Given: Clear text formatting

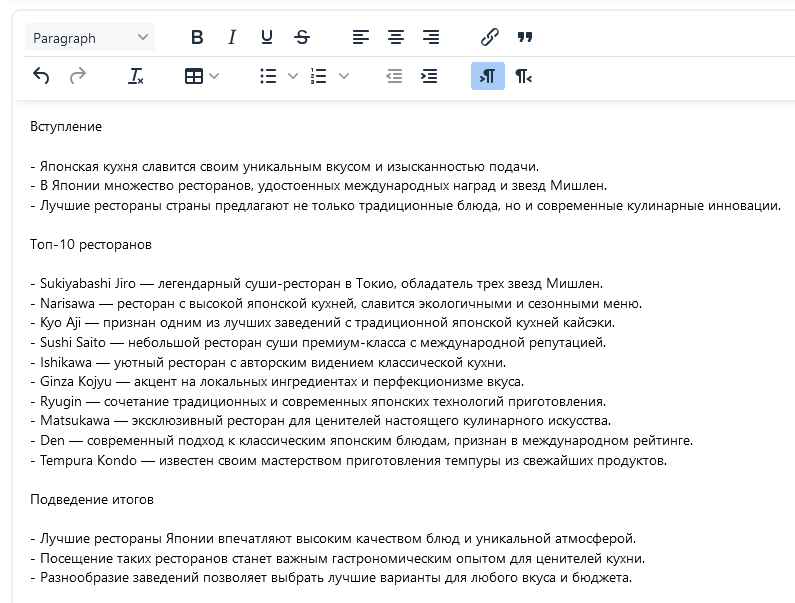Looking at the screenshot, I should coord(136,76).
